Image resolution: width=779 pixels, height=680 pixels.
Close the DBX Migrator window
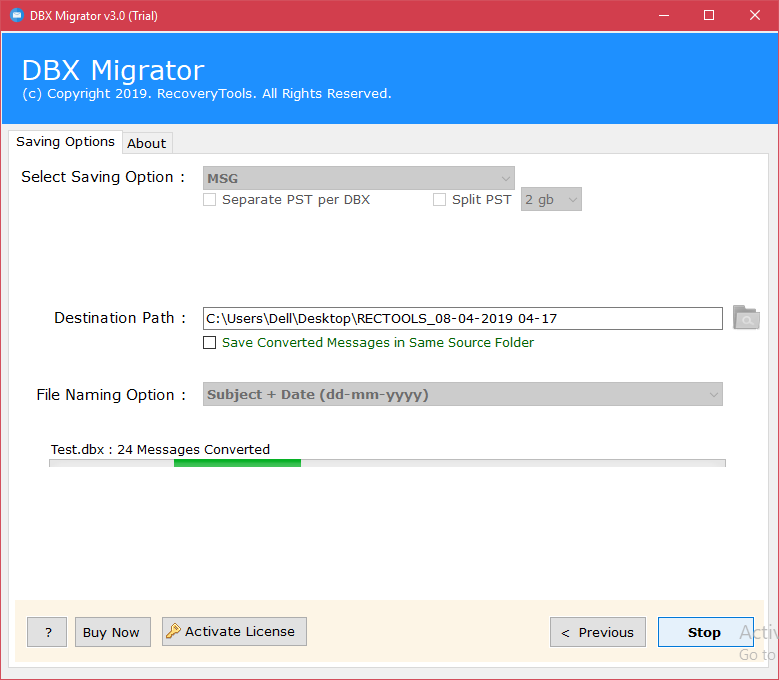pyautogui.click(x=755, y=15)
